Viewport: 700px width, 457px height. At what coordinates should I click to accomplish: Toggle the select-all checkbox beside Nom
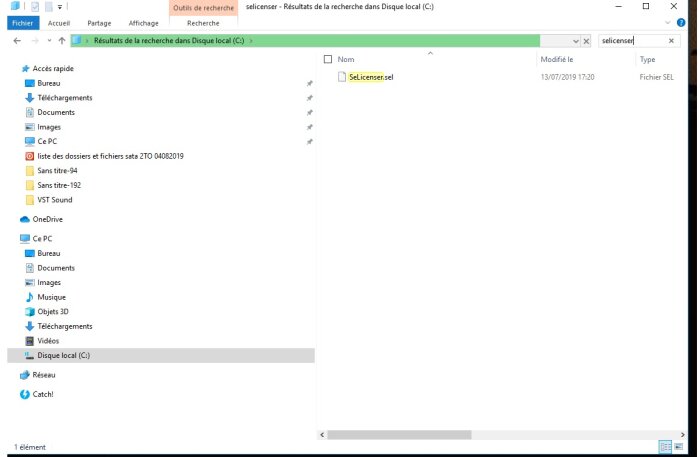click(328, 59)
